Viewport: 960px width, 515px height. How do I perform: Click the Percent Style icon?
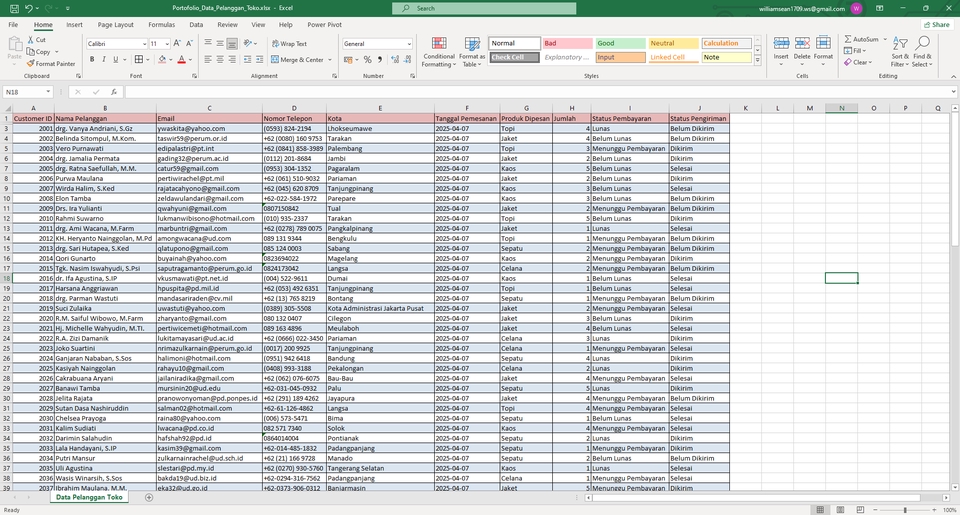click(367, 59)
